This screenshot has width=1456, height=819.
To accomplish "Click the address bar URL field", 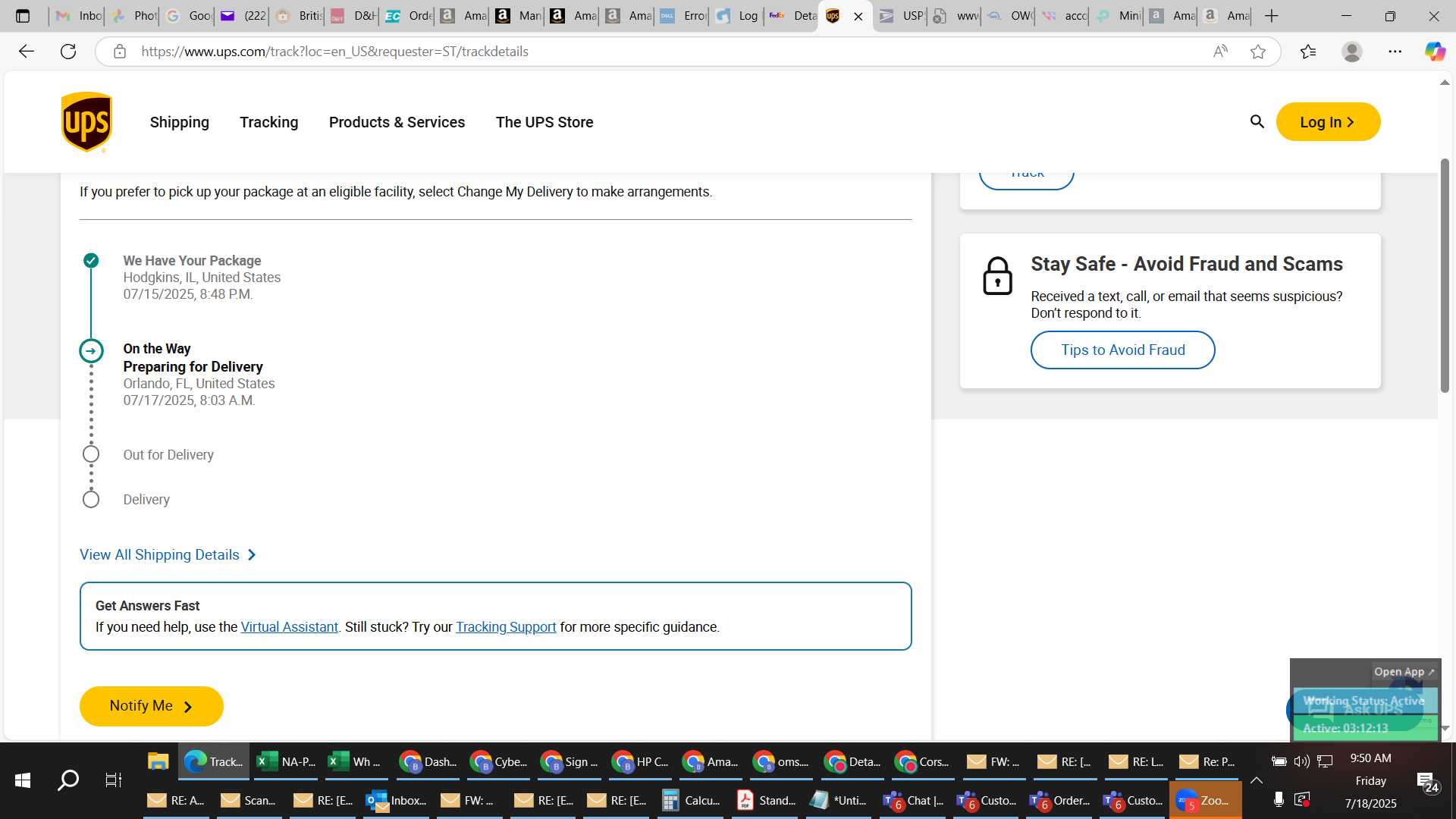I will point(667,52).
